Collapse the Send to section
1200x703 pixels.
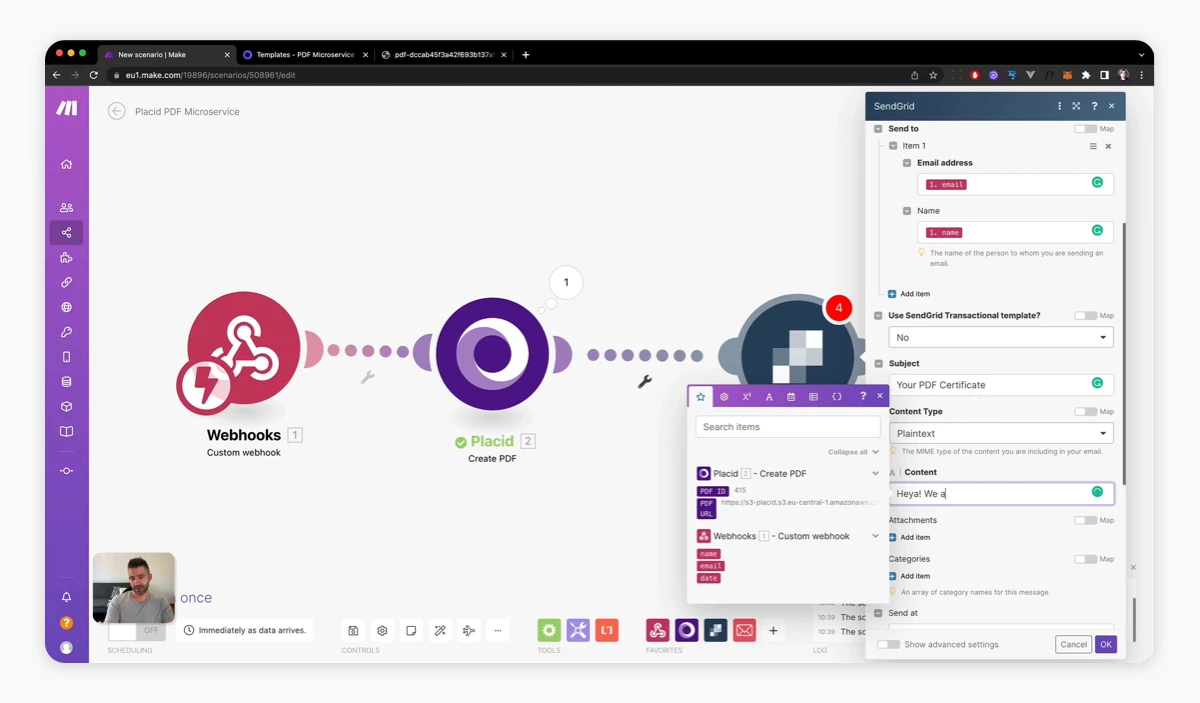pos(878,129)
